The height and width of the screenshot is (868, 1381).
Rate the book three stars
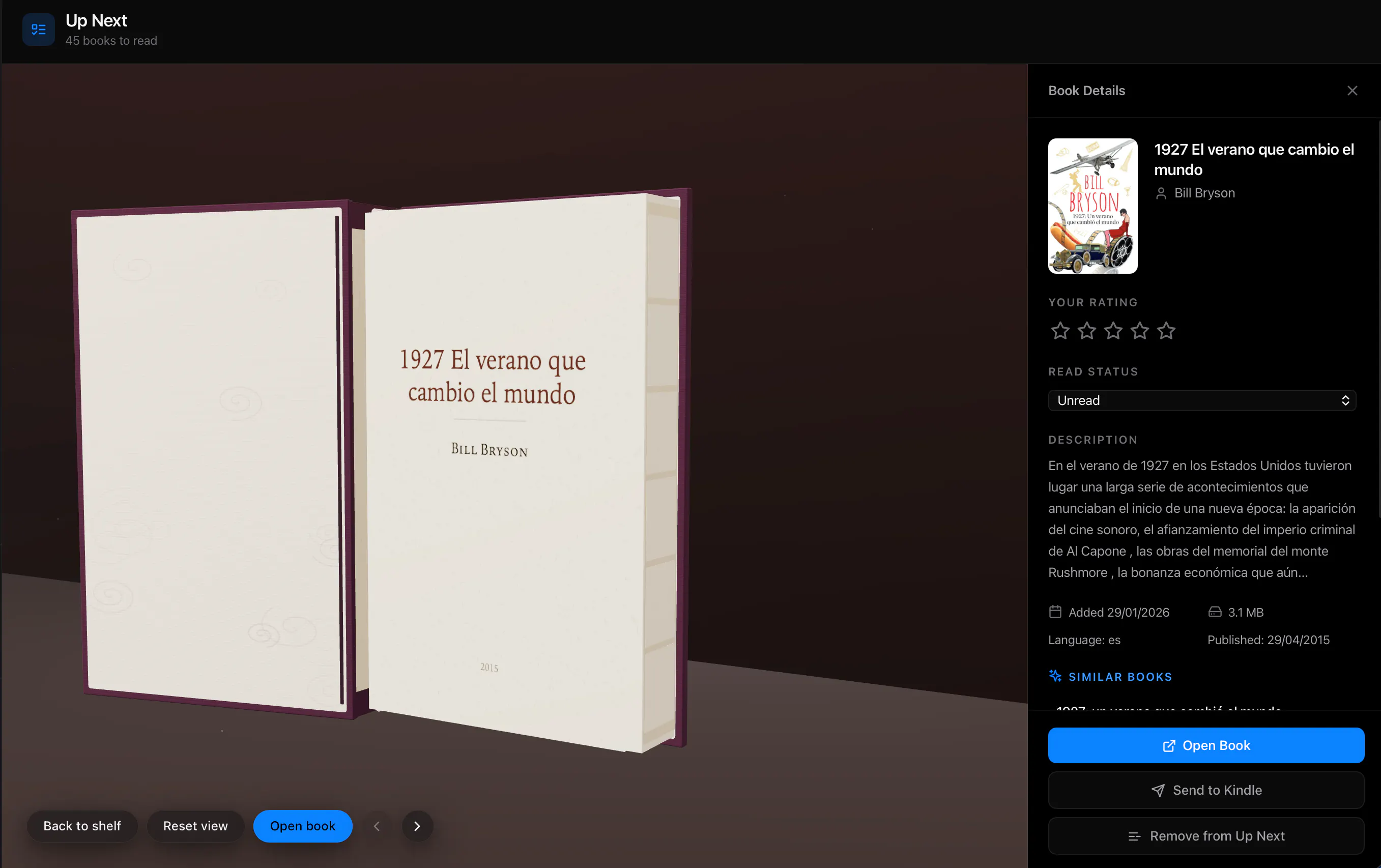[1113, 331]
